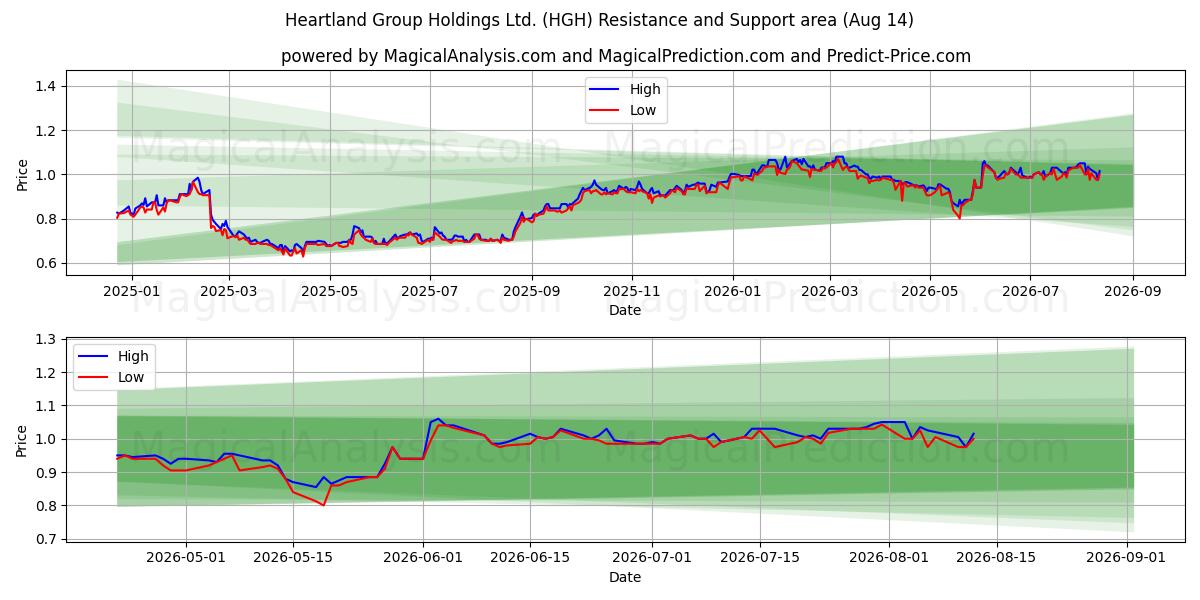Click the 'Price' y-axis label of bottom chart
Viewport: 1200px width, 600px height.
click(x=23, y=440)
